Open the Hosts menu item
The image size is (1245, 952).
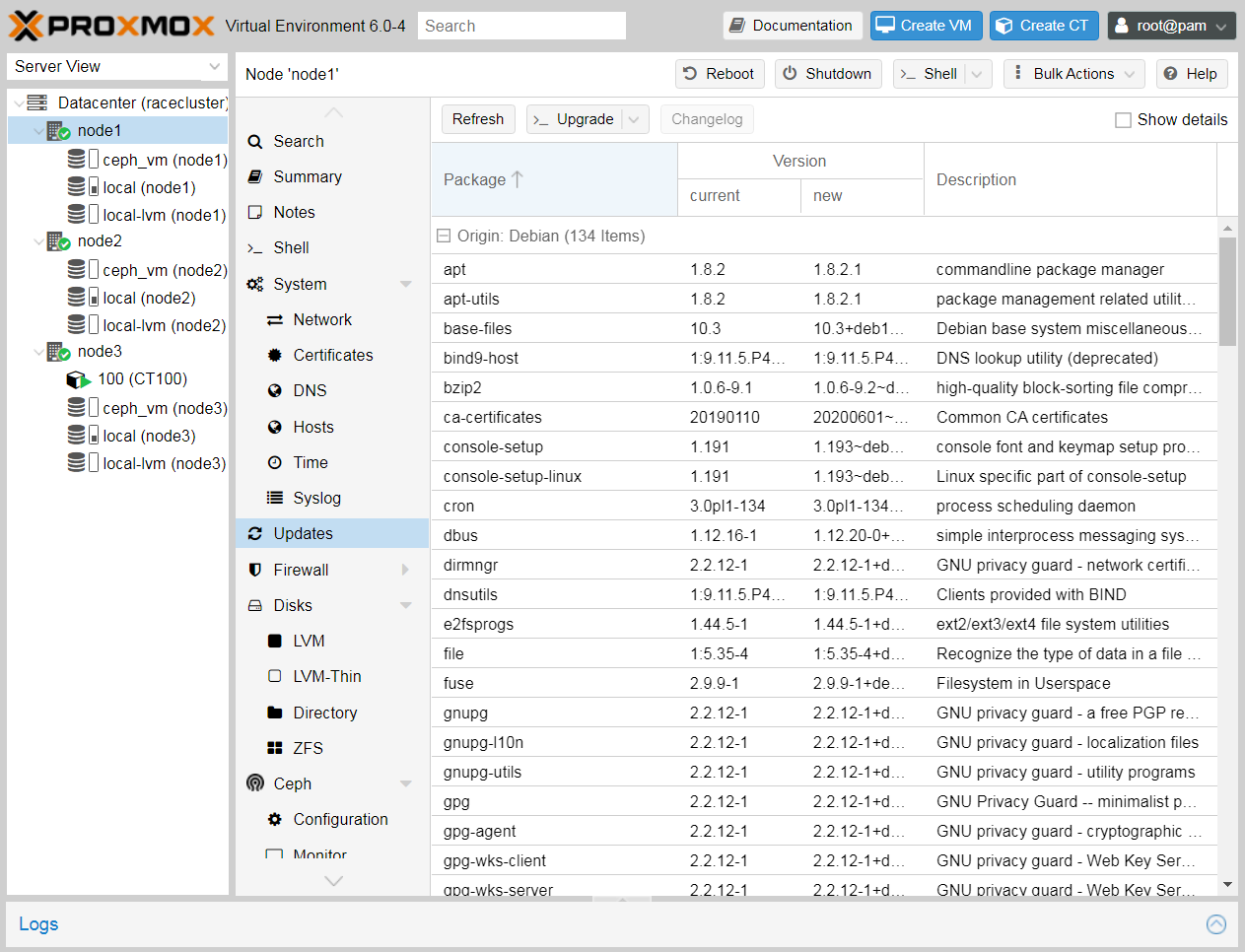click(332, 427)
